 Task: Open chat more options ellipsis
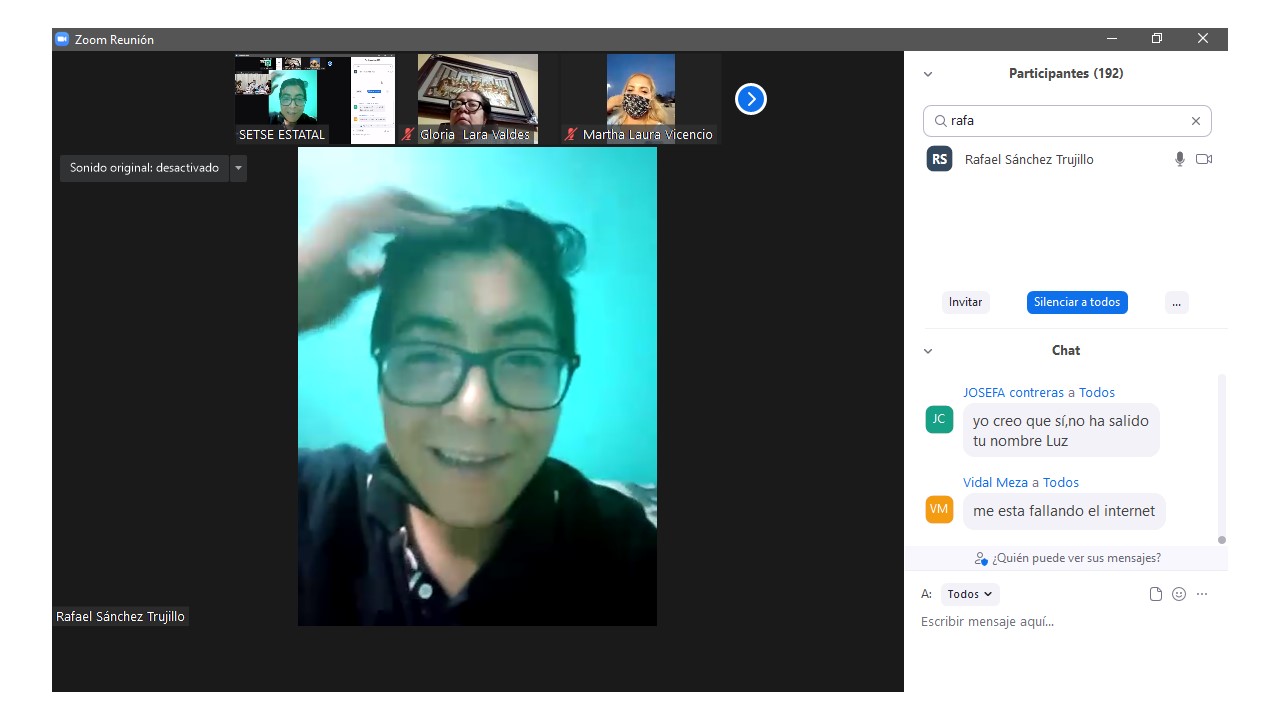click(x=1202, y=594)
